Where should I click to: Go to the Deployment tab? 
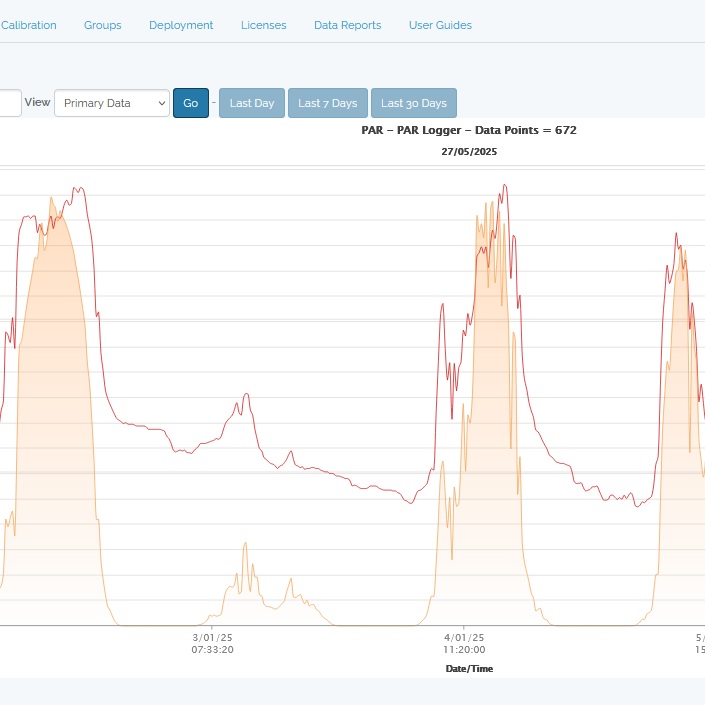point(181,25)
